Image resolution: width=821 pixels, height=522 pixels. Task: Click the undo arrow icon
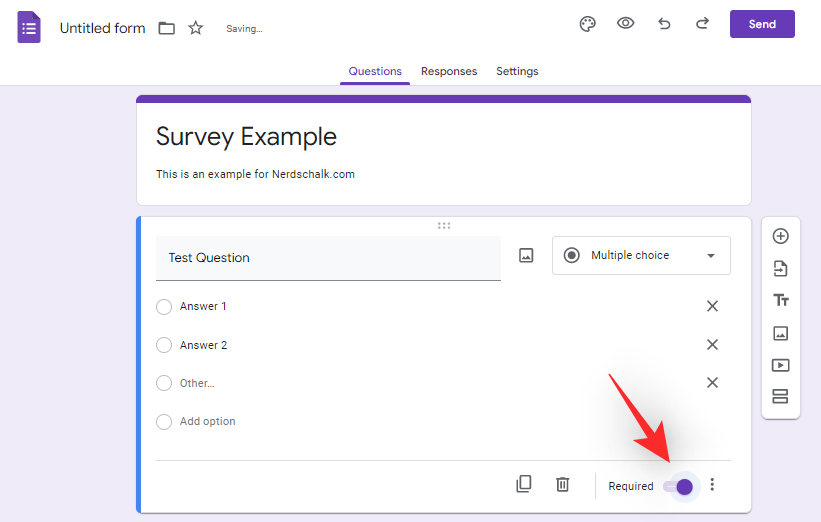point(664,24)
